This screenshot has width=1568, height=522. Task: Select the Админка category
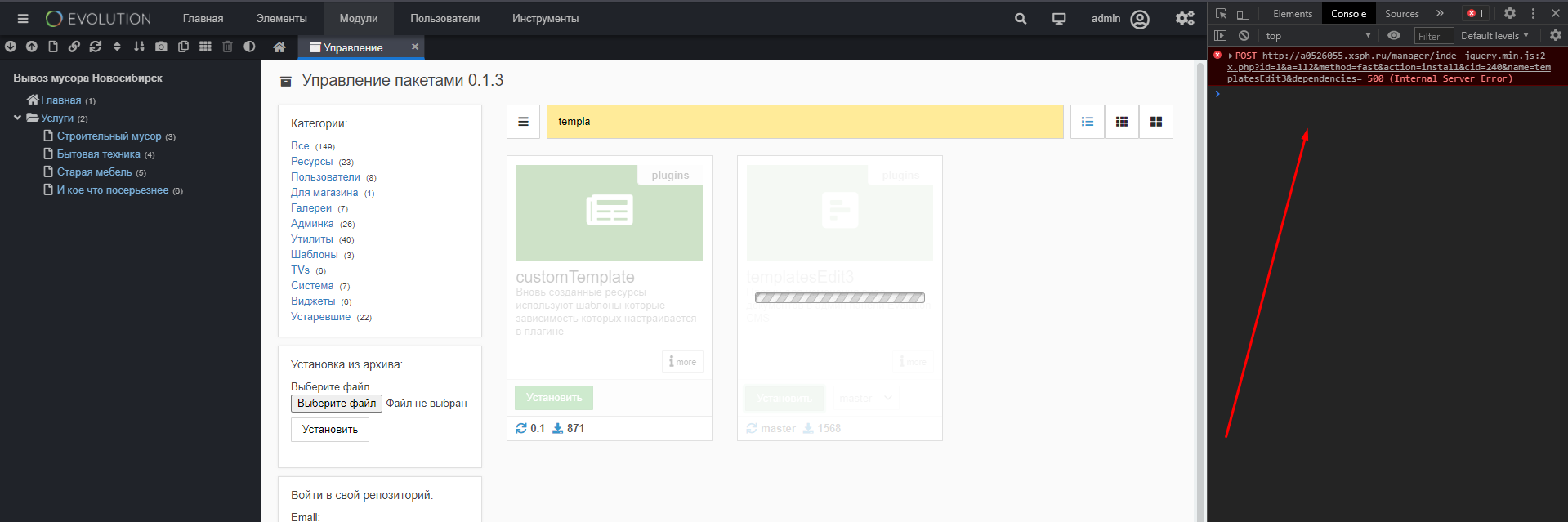312,223
